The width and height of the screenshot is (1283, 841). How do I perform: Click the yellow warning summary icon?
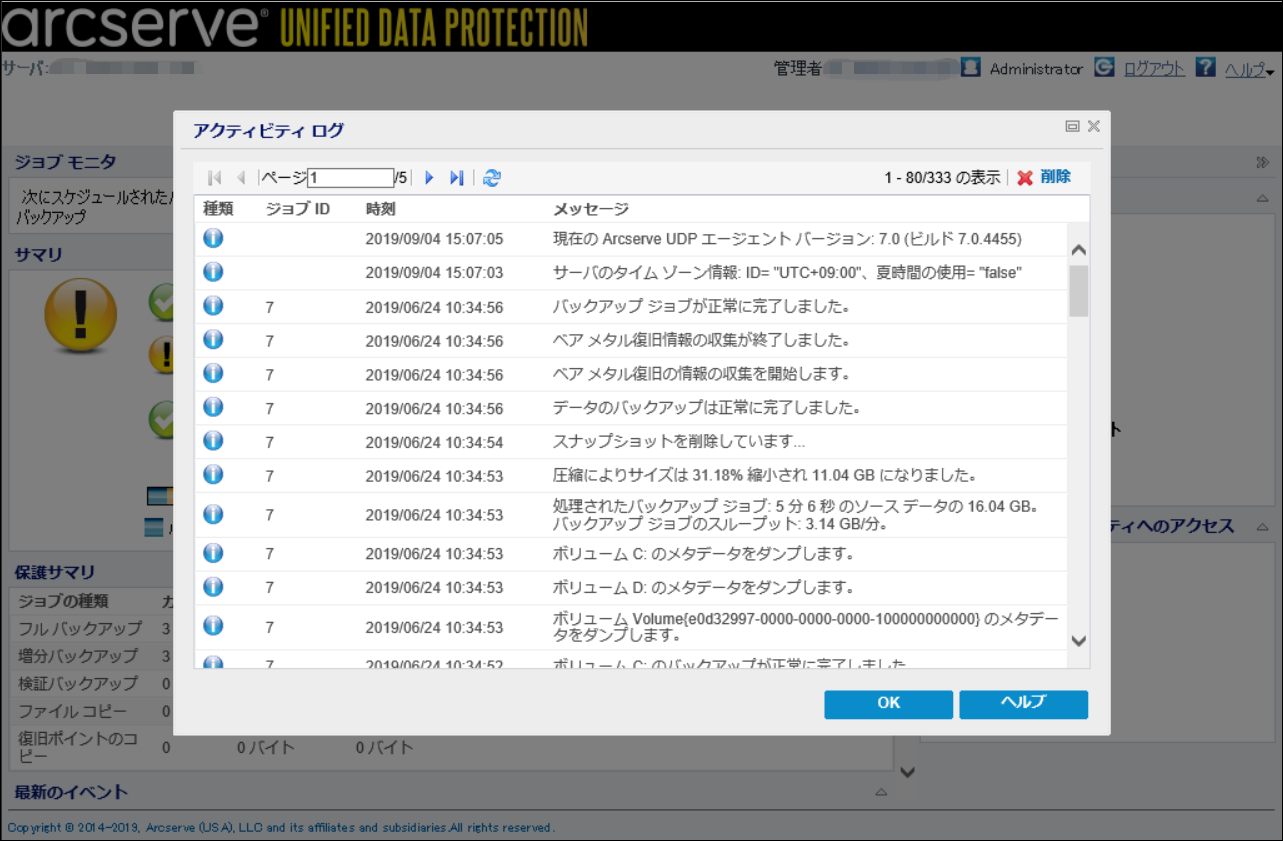tap(80, 315)
